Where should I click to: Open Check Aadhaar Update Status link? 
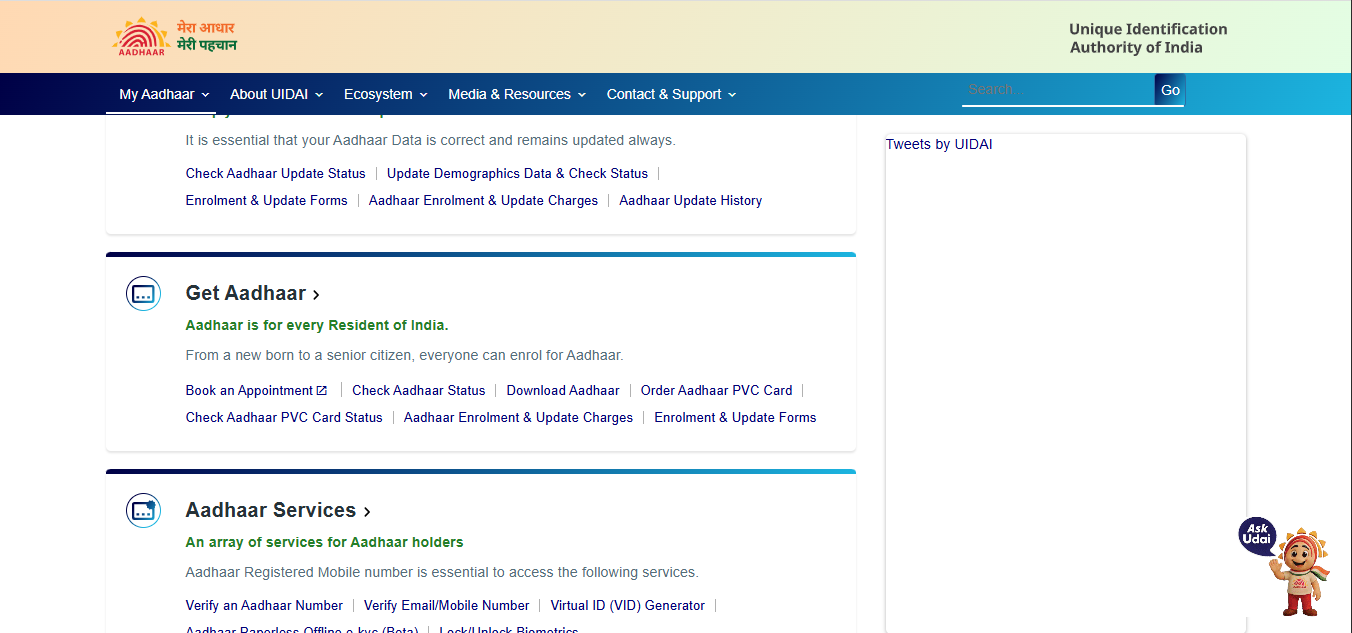coord(276,173)
